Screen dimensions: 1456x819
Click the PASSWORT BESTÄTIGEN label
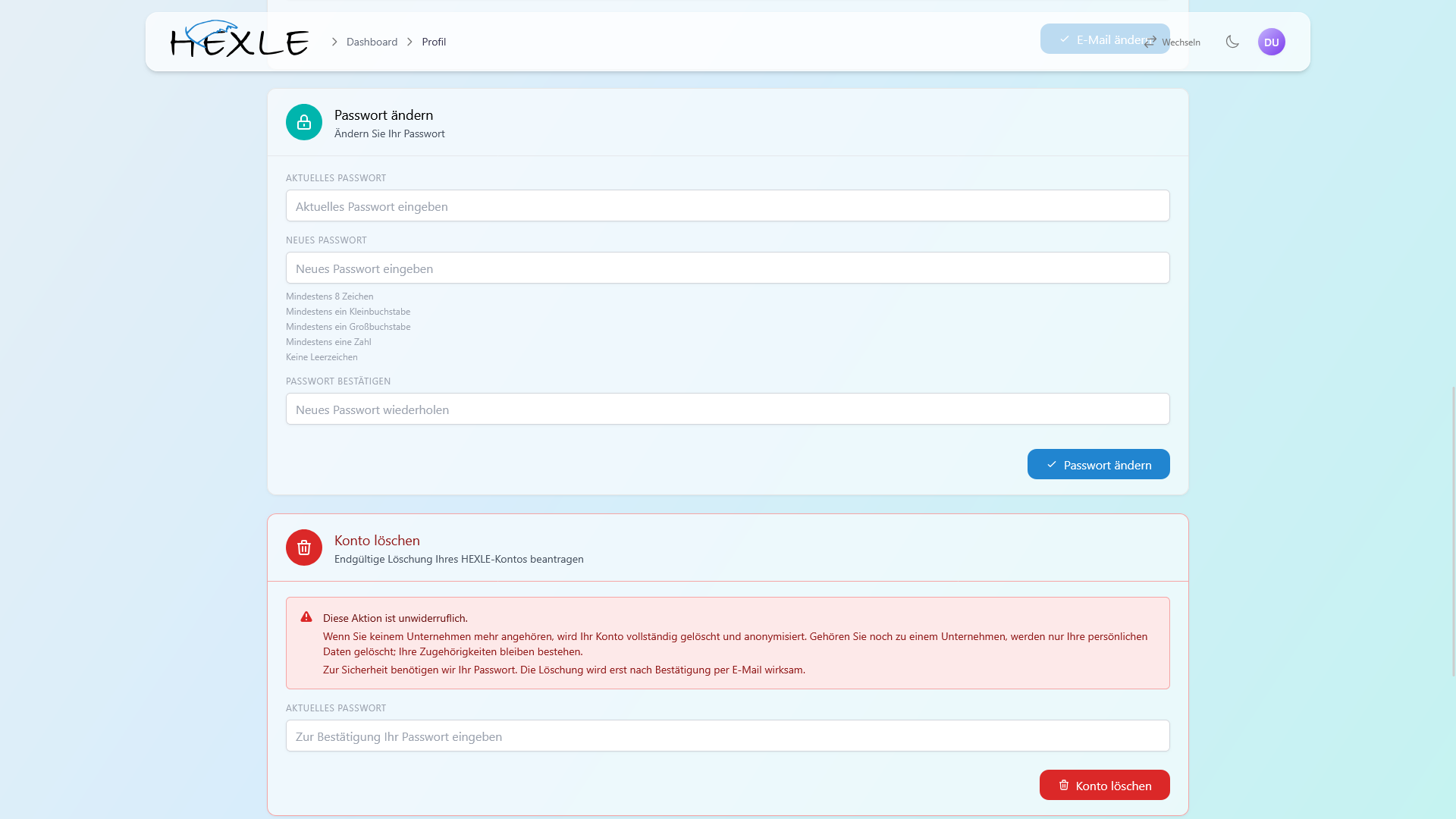[x=338, y=381]
